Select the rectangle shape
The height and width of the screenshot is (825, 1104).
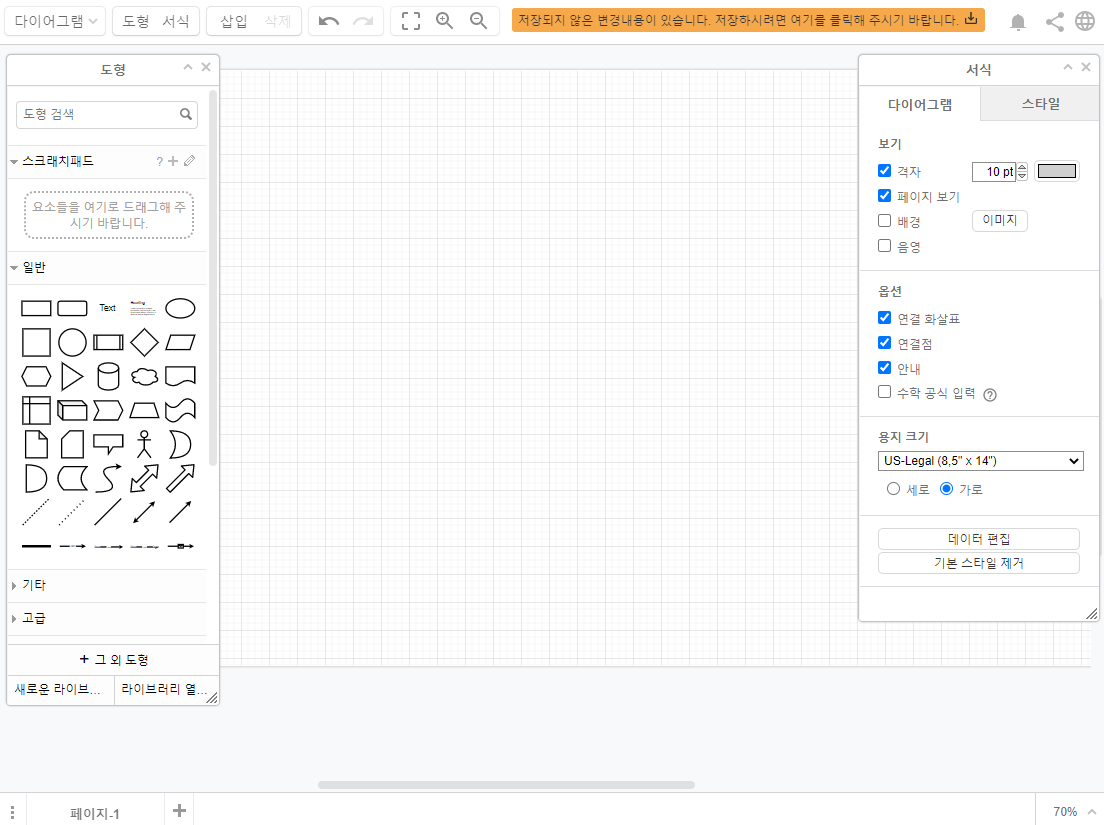(36, 308)
